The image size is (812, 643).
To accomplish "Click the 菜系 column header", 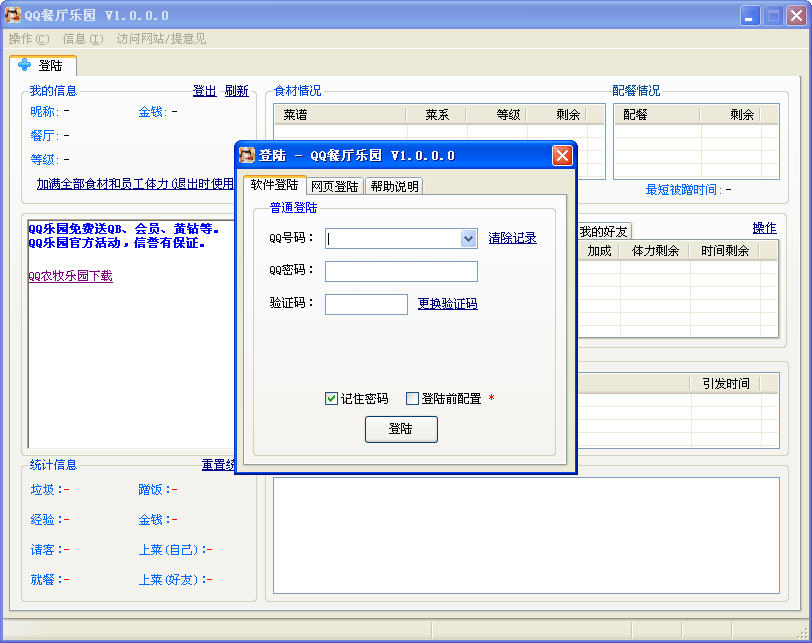I will coord(437,114).
